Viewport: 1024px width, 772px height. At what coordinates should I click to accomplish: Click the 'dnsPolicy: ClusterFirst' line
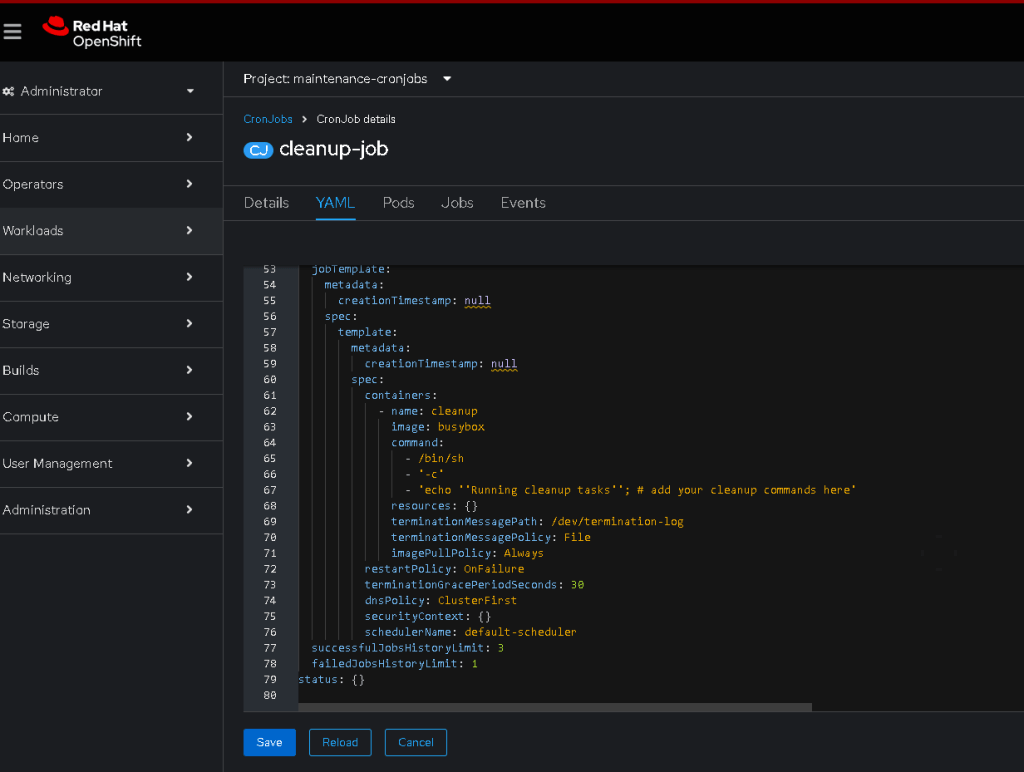(441, 600)
